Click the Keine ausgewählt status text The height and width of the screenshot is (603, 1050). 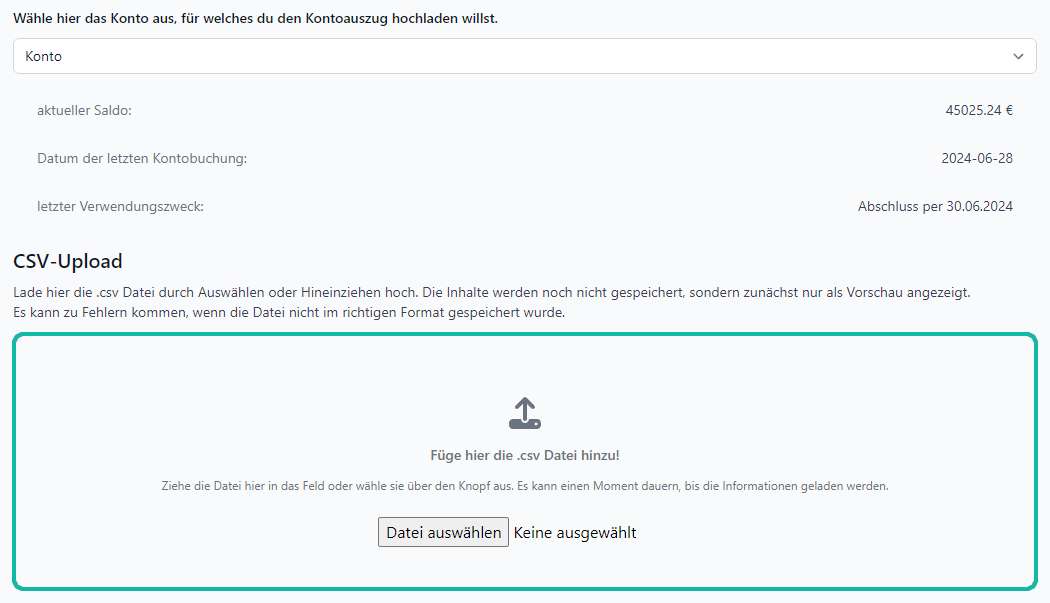pyautogui.click(x=574, y=532)
